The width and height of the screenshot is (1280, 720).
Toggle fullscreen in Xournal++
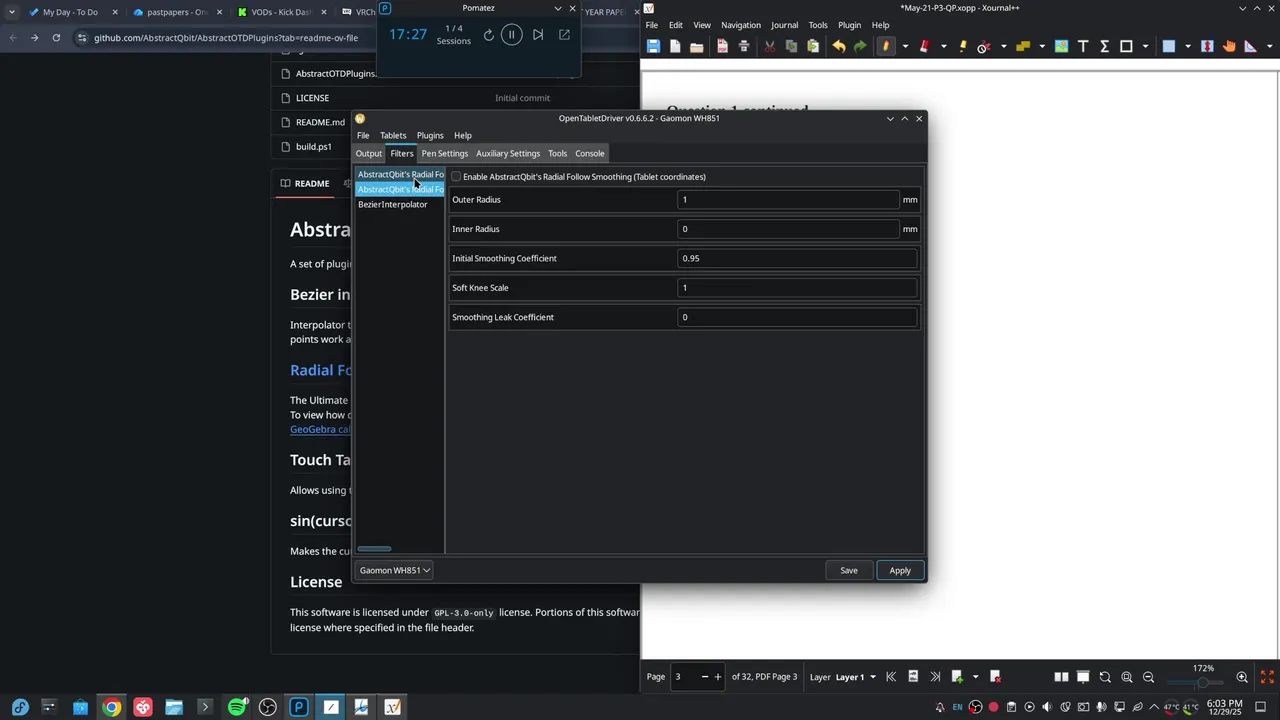pyautogui.click(x=1267, y=677)
